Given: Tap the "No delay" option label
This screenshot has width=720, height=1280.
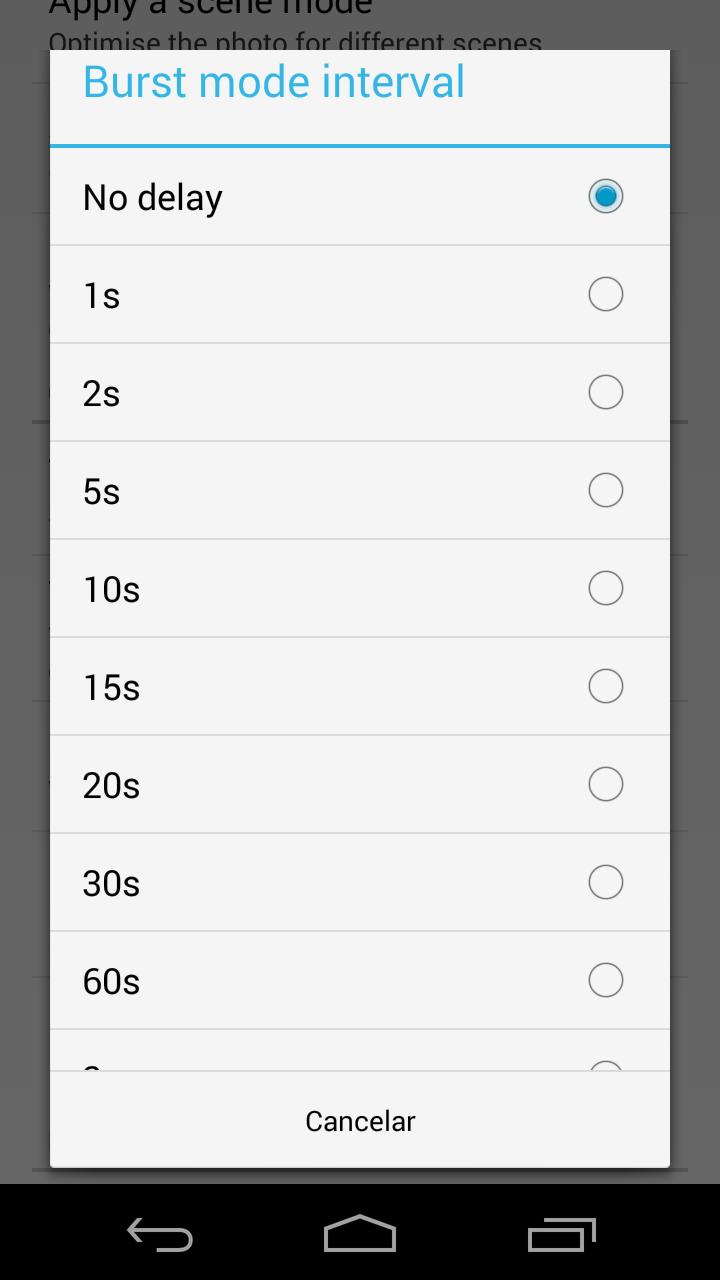Looking at the screenshot, I should pos(152,198).
